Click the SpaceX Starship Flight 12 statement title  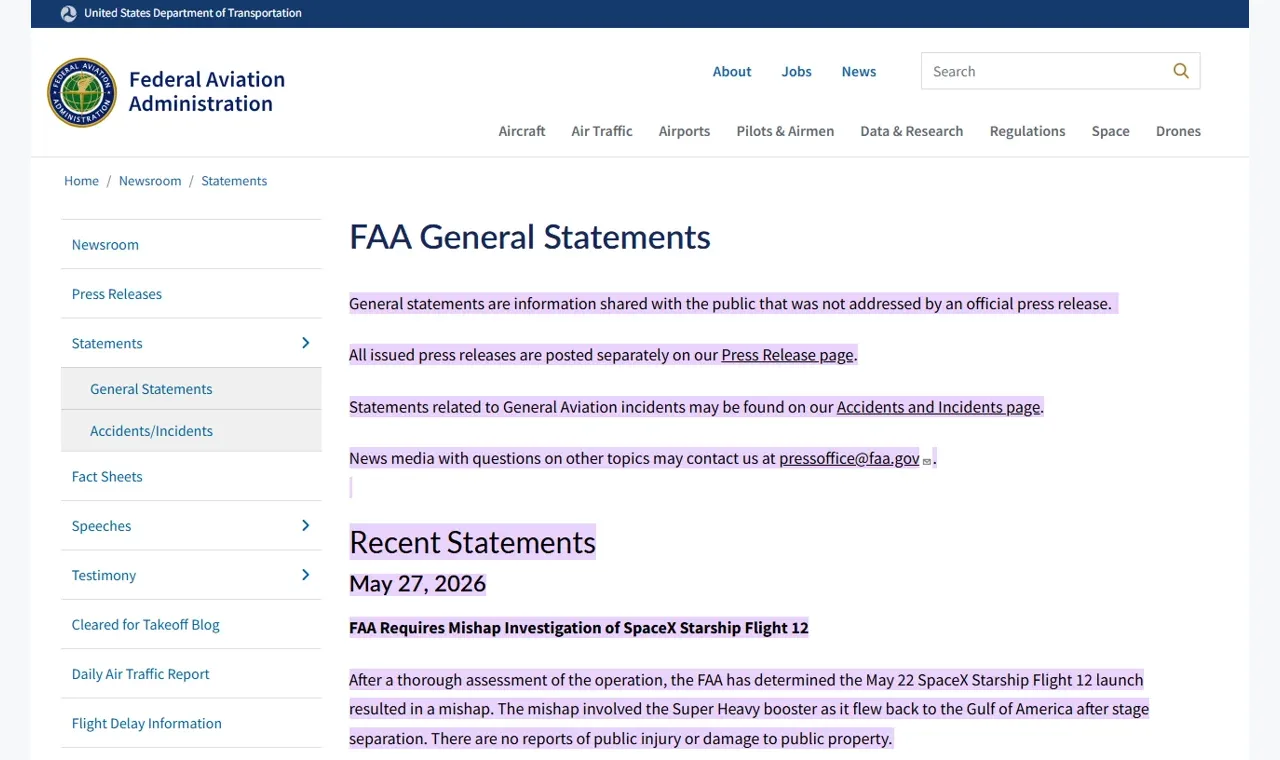click(x=579, y=628)
